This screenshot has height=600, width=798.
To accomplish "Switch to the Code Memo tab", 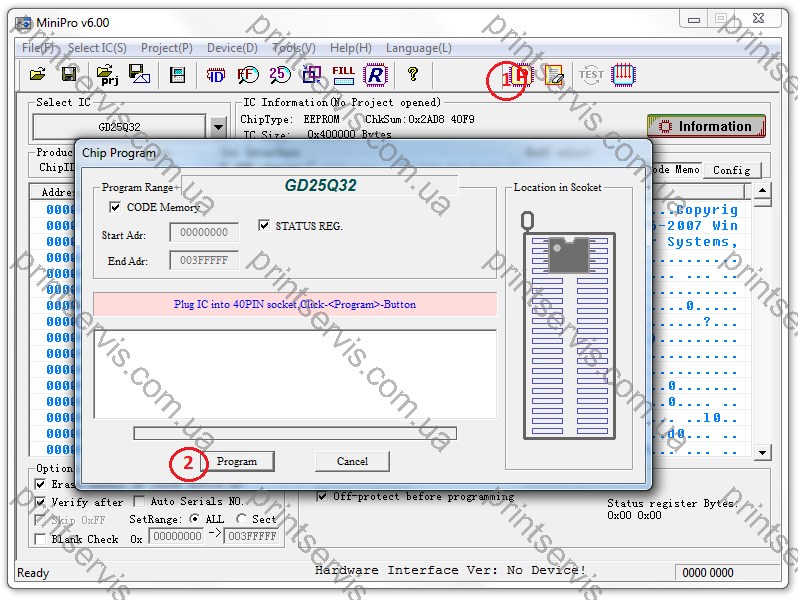I will [x=676, y=169].
